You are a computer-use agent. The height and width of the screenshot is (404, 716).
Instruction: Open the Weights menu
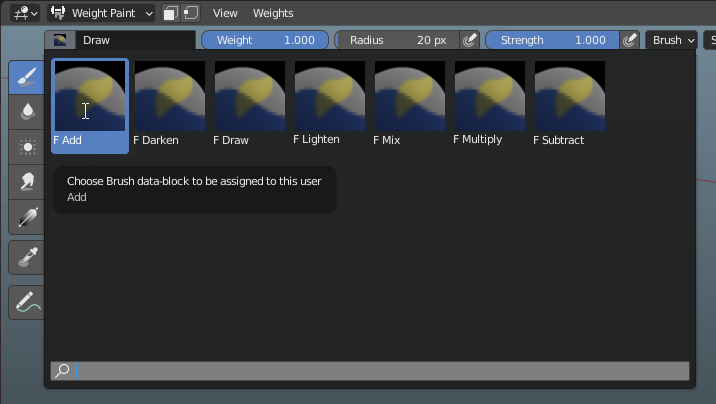point(273,13)
